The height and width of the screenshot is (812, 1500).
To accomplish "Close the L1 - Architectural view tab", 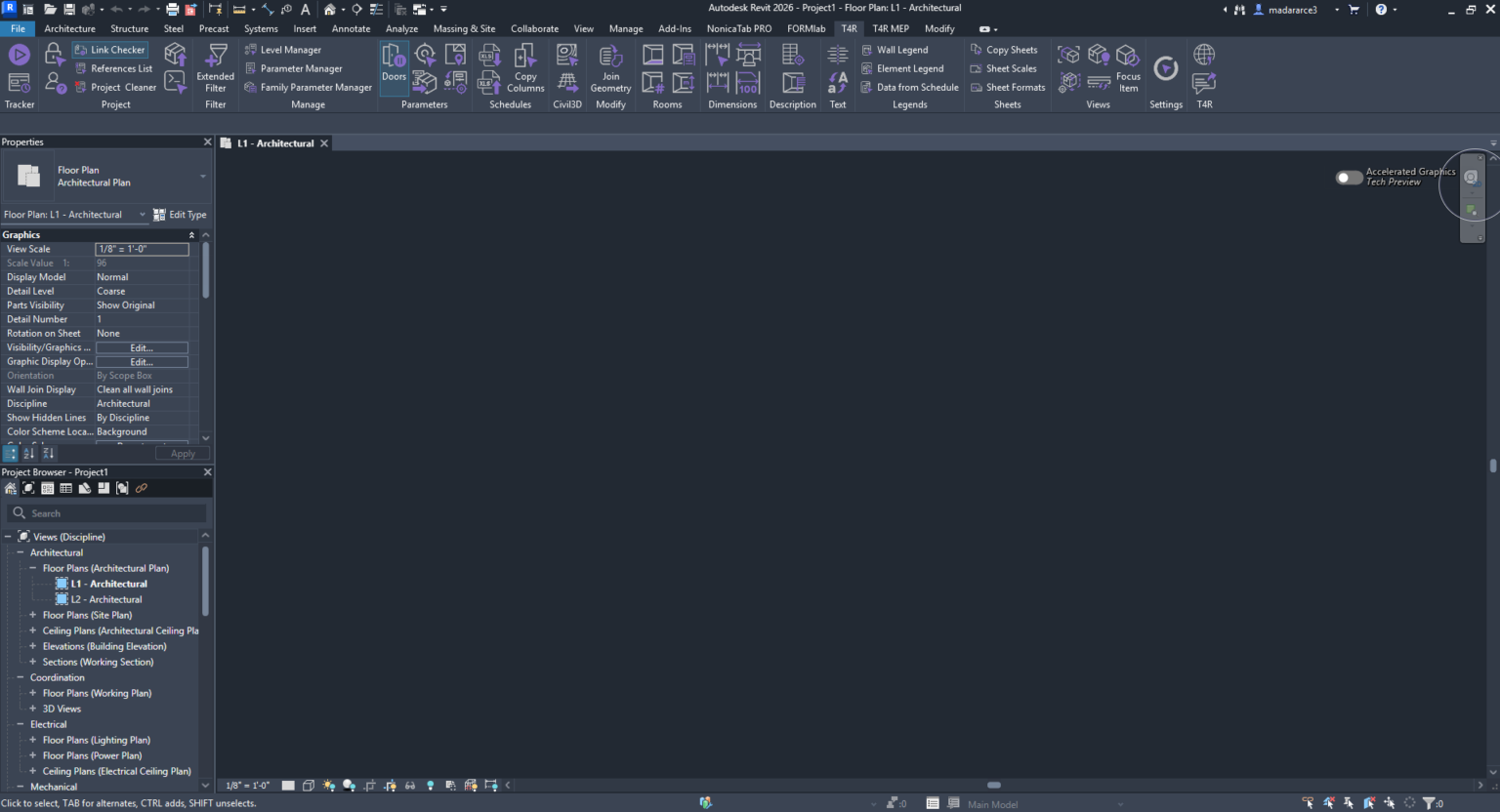I will pos(324,143).
